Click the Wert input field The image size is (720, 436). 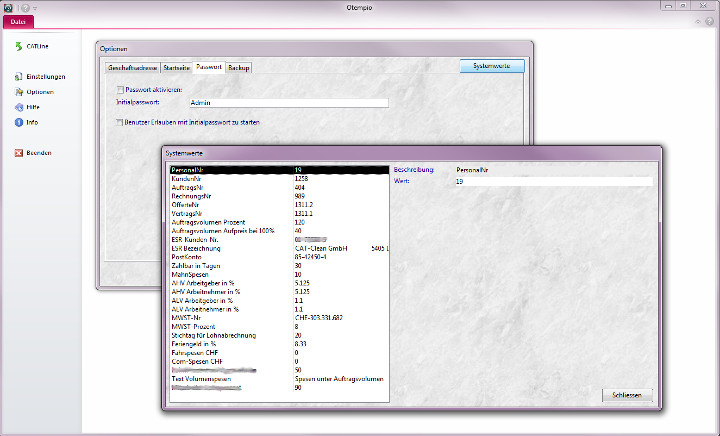(552, 181)
